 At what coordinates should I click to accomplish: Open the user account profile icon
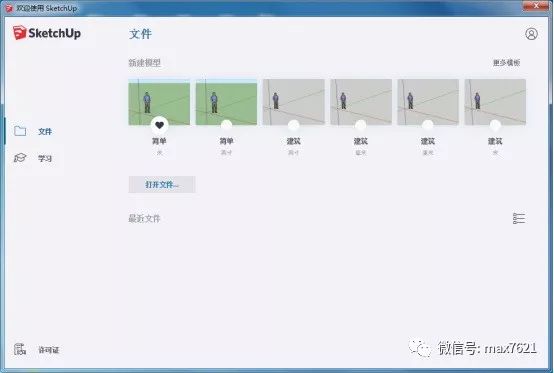(x=531, y=34)
